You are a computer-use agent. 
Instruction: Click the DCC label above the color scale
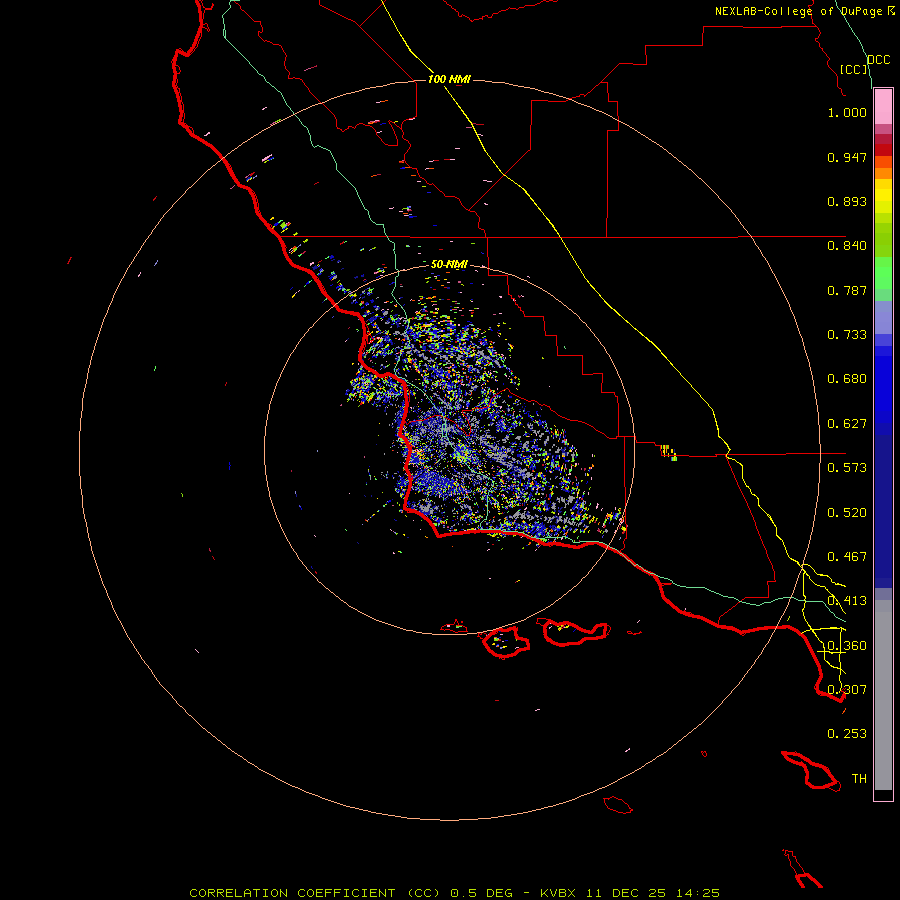click(878, 60)
